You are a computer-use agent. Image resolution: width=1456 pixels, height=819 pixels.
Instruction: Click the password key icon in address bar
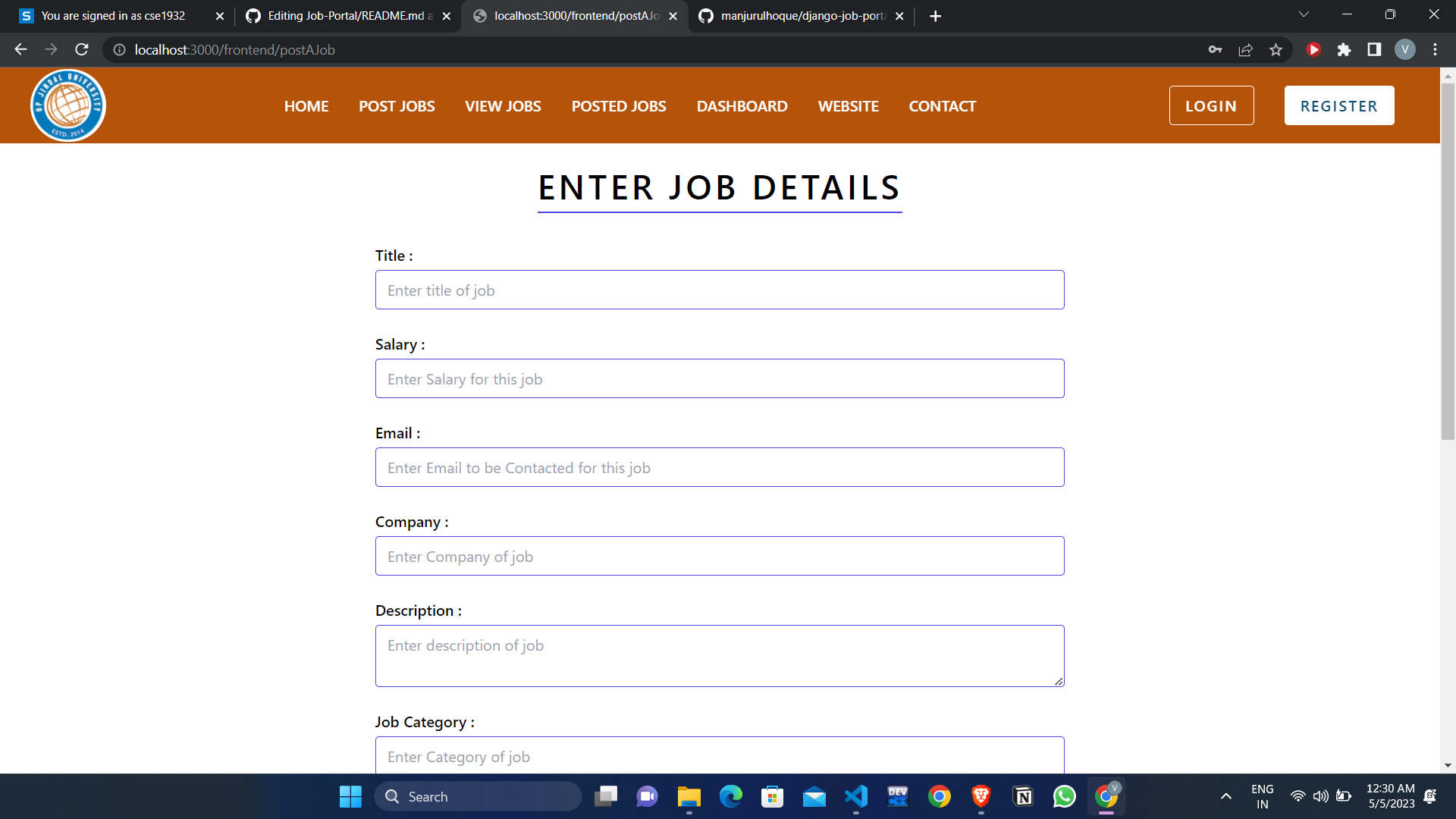(x=1215, y=49)
